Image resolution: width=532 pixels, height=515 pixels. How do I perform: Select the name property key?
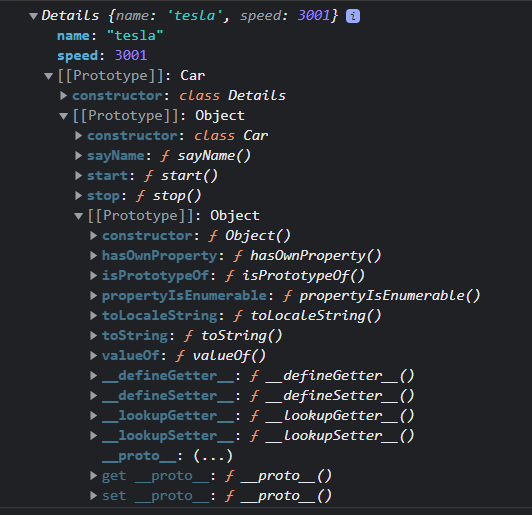73,36
